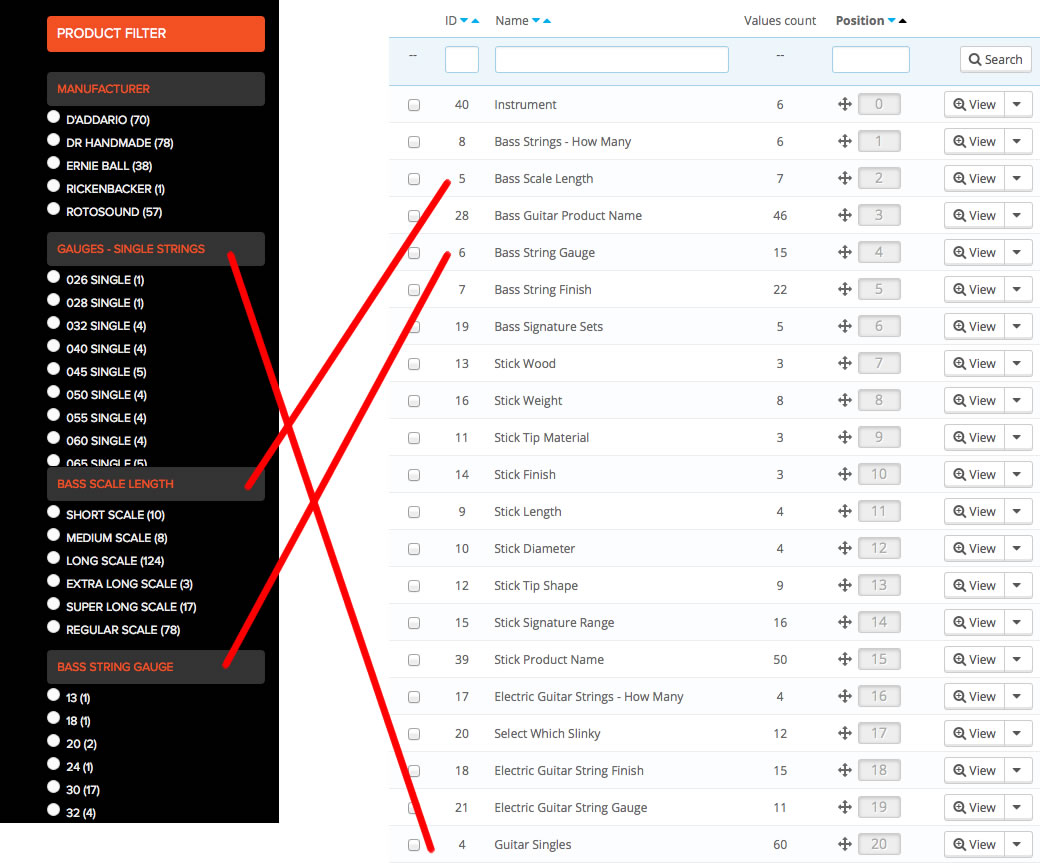The image size is (1049, 863).
Task: Open dropdown next to View for Stick Length
Action: tap(1018, 511)
